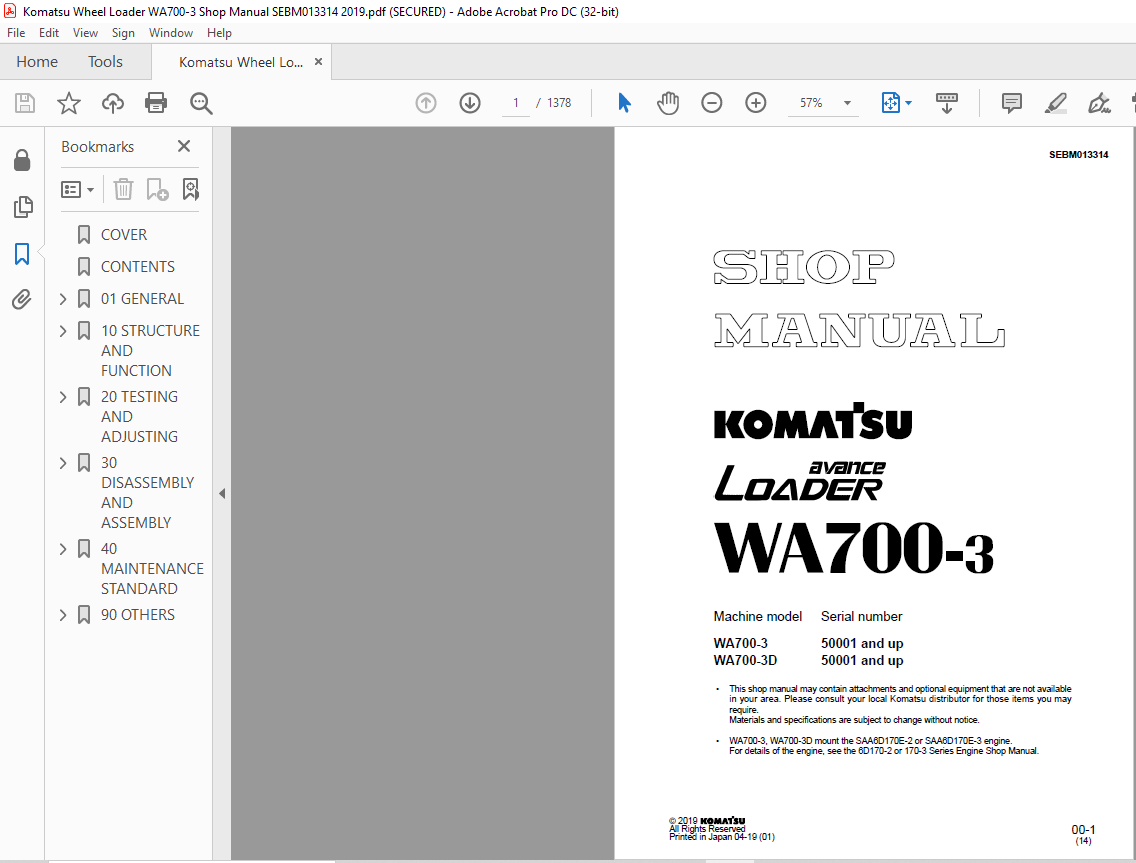Select the Komatsu Wheel Lo... document tab
This screenshot has width=1136, height=863.
(x=241, y=62)
